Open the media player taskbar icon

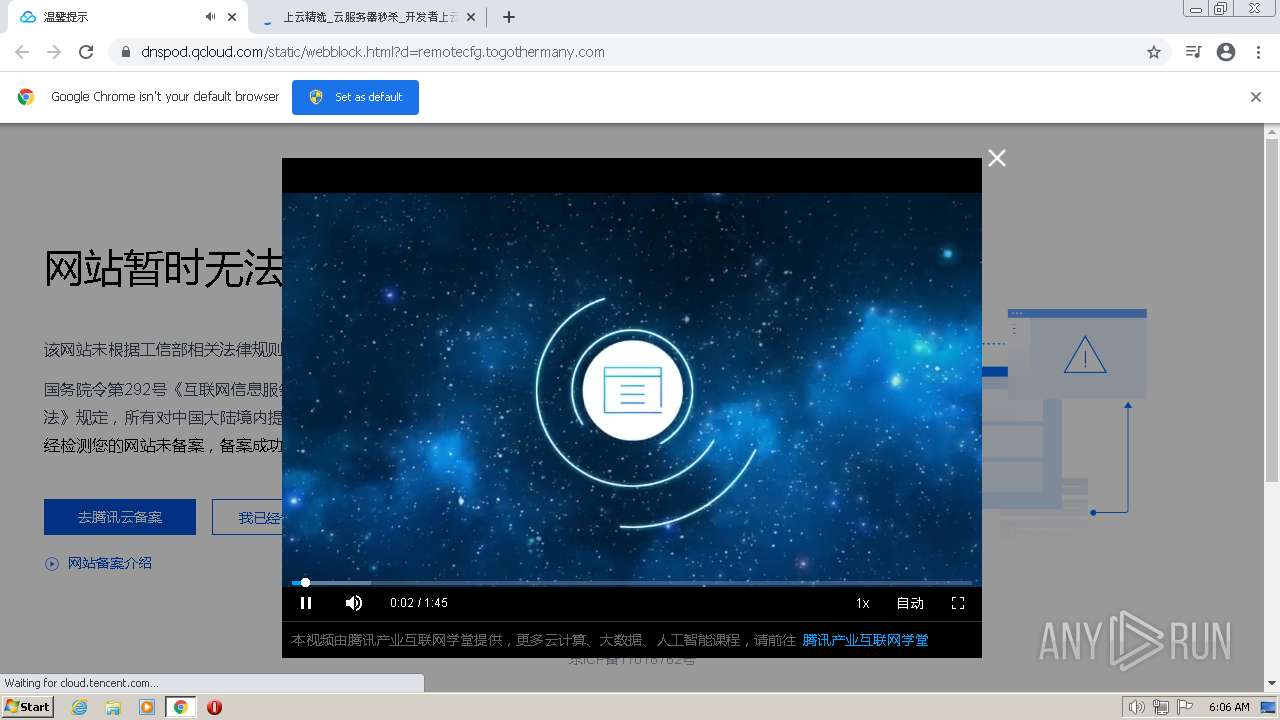tap(147, 707)
